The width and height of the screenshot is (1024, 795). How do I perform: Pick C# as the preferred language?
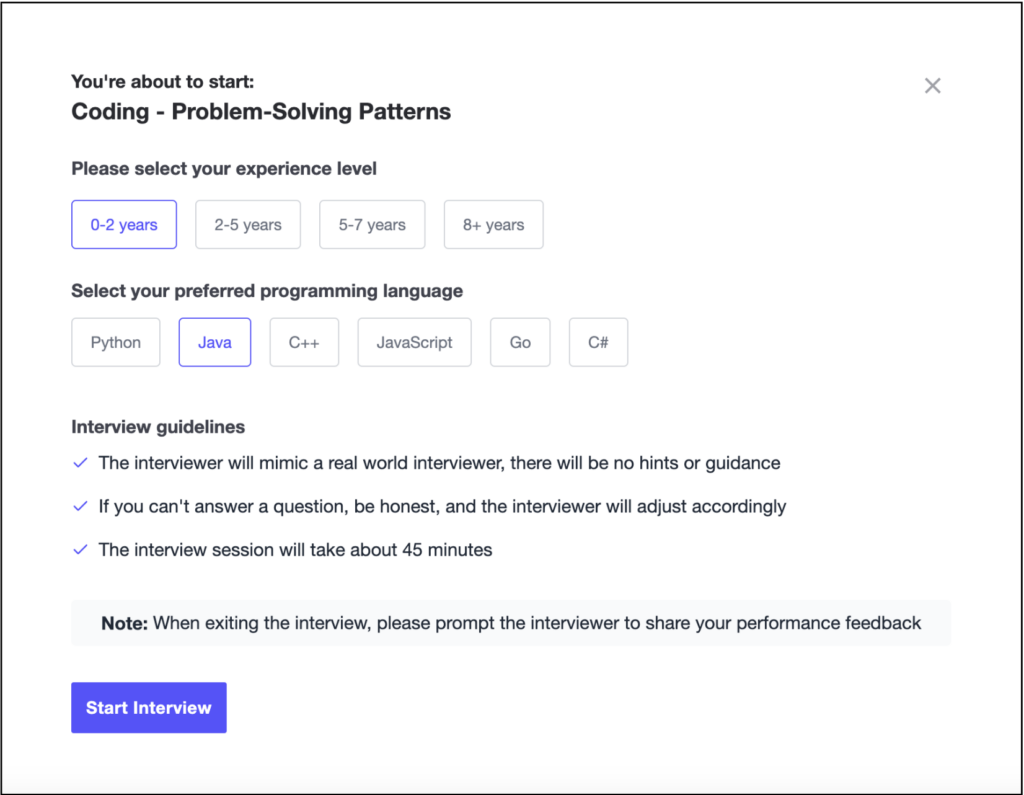click(598, 342)
